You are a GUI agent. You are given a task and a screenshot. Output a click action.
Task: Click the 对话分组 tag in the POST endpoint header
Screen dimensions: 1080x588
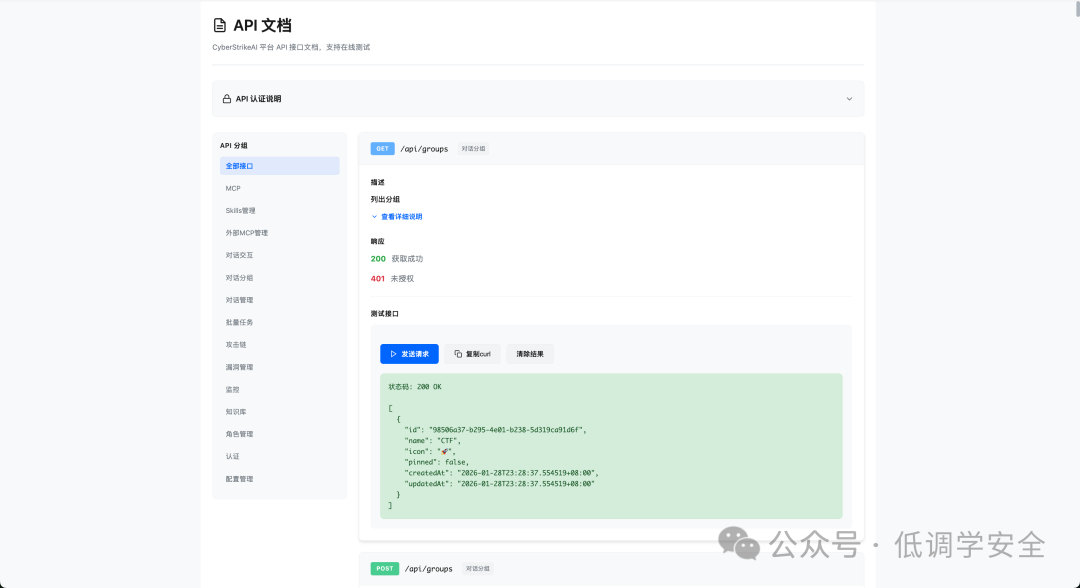tap(478, 569)
